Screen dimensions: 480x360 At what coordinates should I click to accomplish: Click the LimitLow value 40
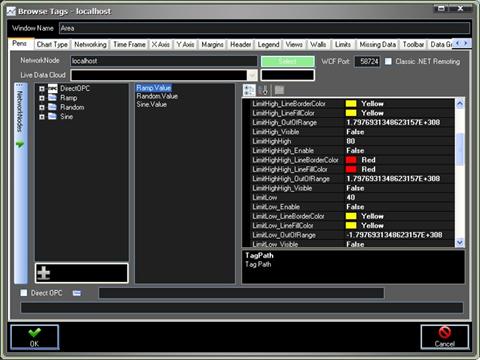pos(351,198)
